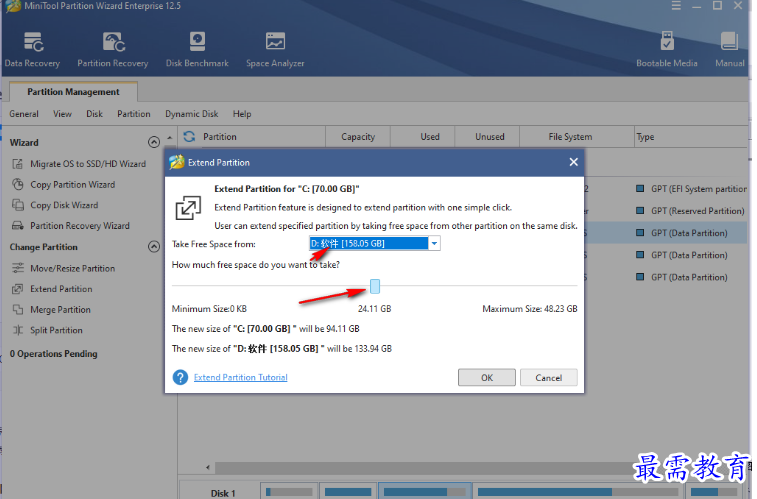This screenshot has height=499, width=757.
Task: Click the free space slider handle
Action: tap(375, 286)
